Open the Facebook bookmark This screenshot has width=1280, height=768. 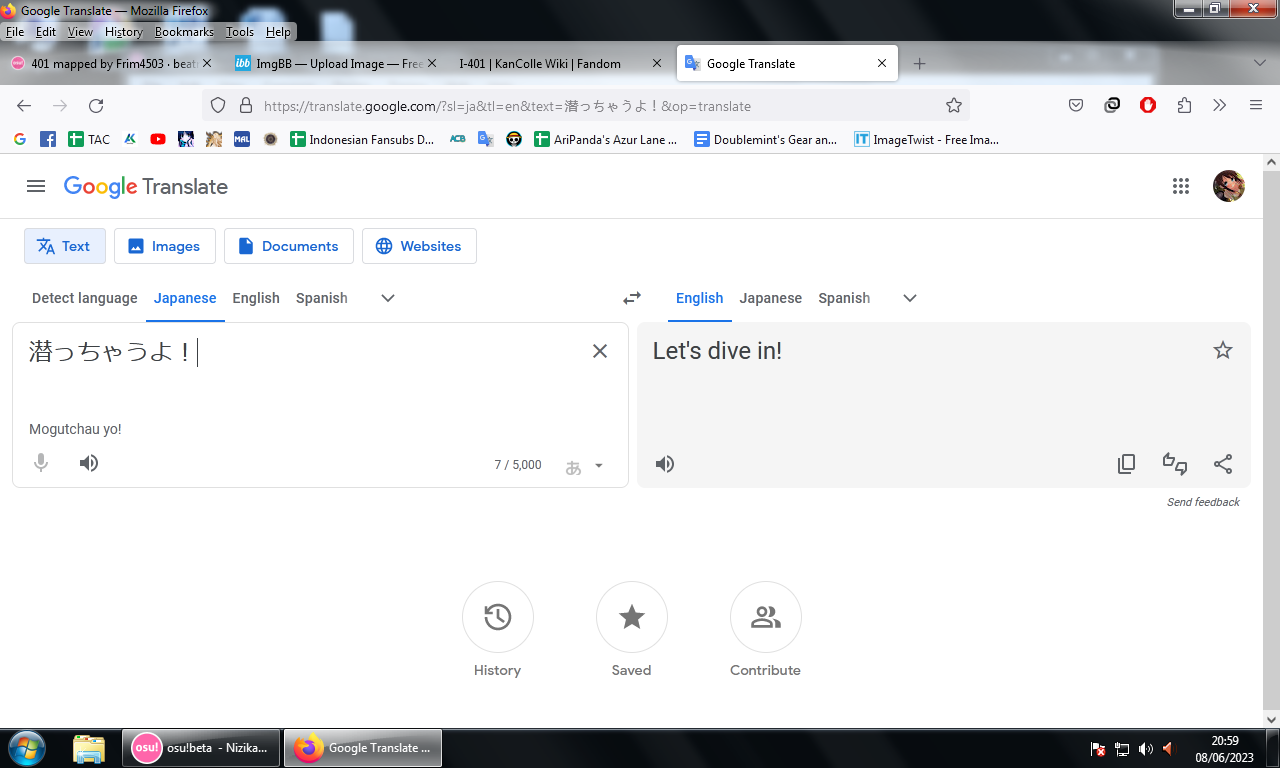(48, 140)
